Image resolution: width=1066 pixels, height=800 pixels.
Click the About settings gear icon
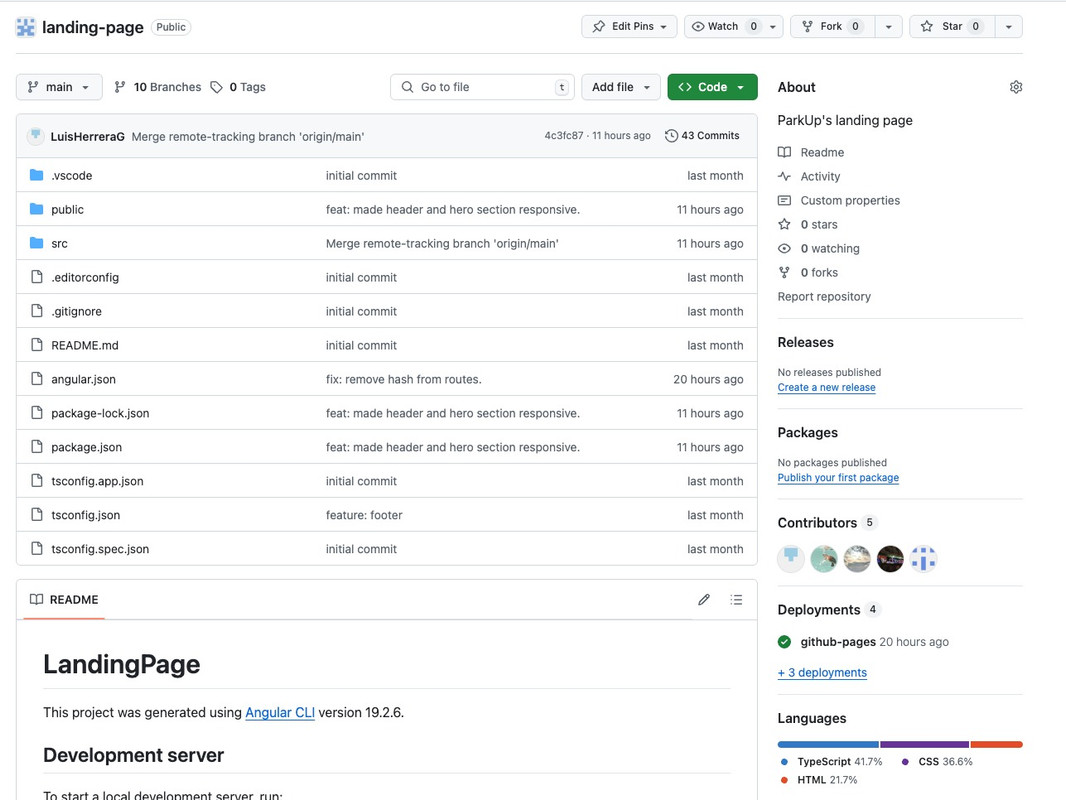(x=1016, y=87)
